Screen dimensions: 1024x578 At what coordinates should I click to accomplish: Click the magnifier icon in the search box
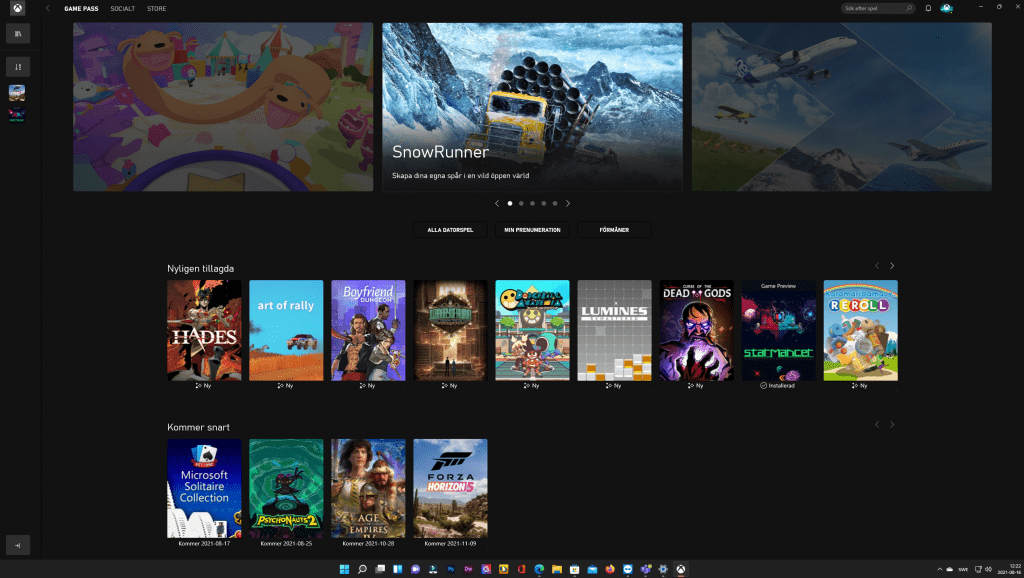908,8
